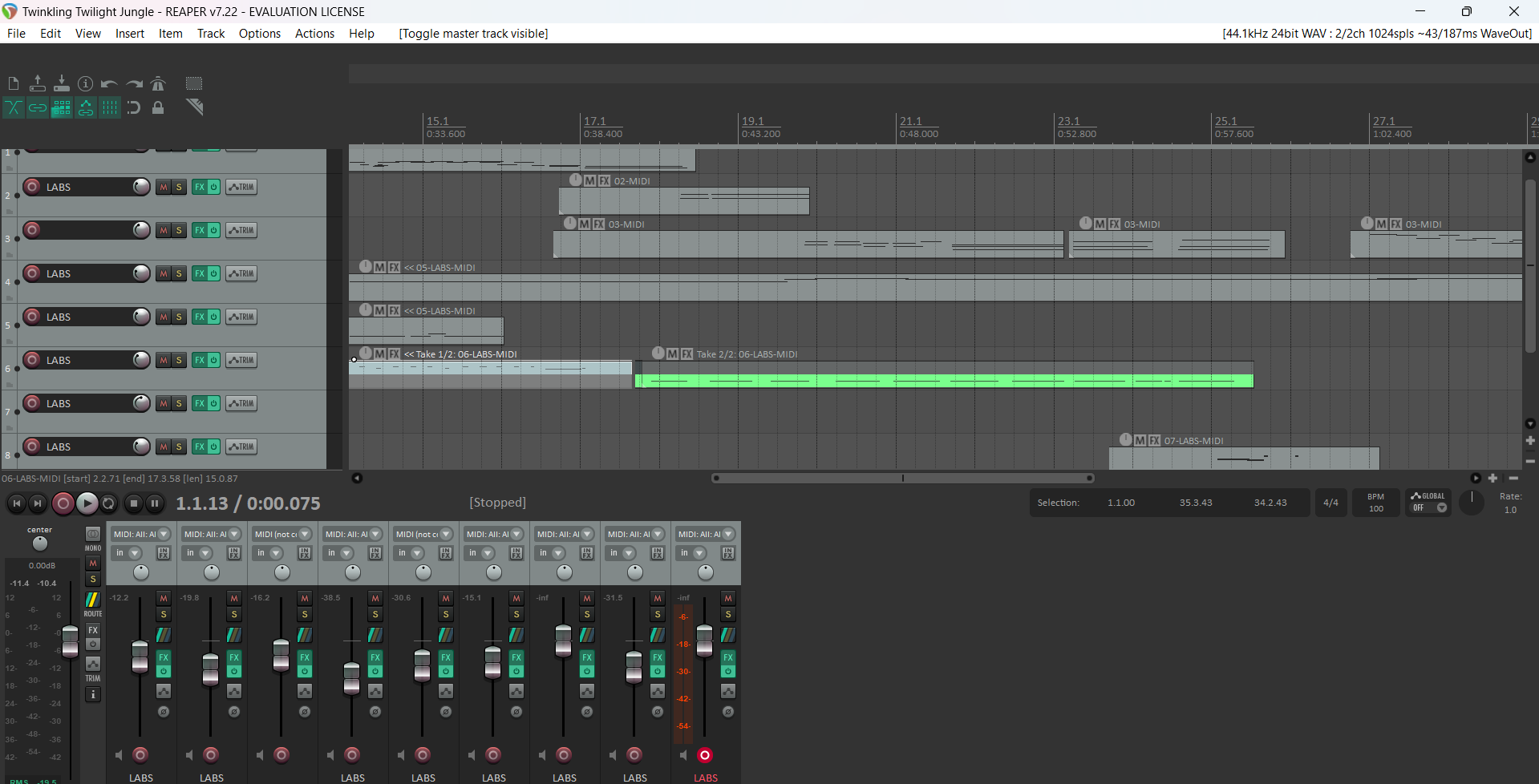Click phase invert icon on the -19.8 strip
The image size is (1539, 784).
[234, 712]
